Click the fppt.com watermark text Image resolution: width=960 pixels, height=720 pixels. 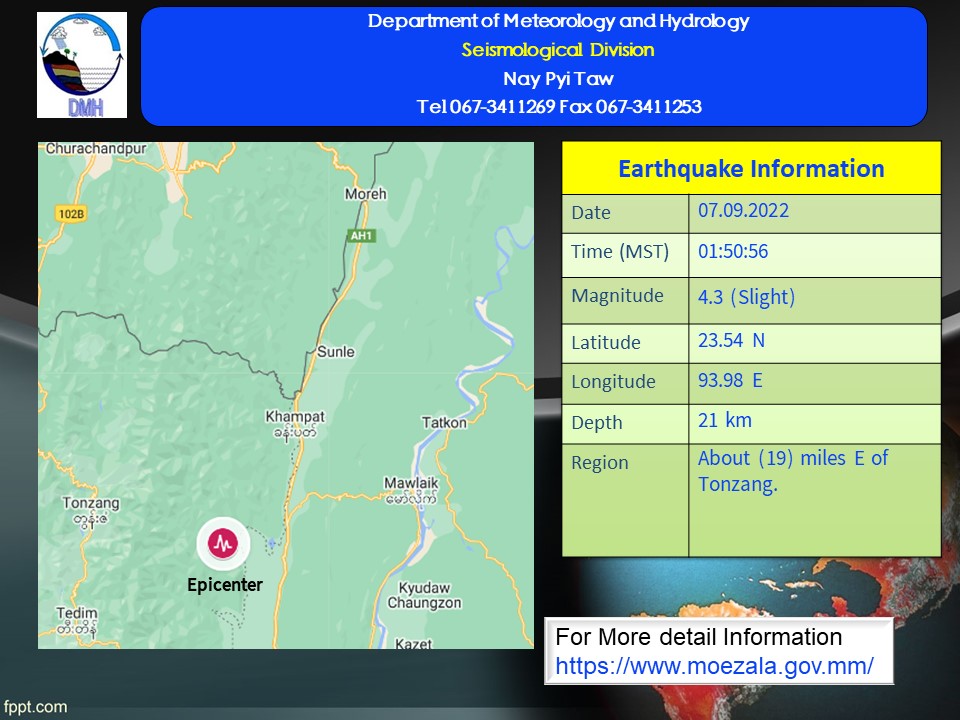[35, 707]
